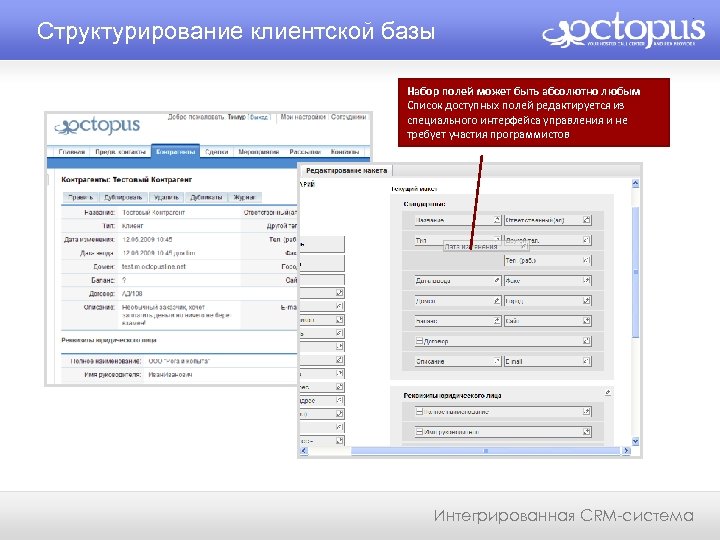Click edit icon of Реквизиты юридического лица section
This screenshot has width=720, height=540.
click(608, 393)
